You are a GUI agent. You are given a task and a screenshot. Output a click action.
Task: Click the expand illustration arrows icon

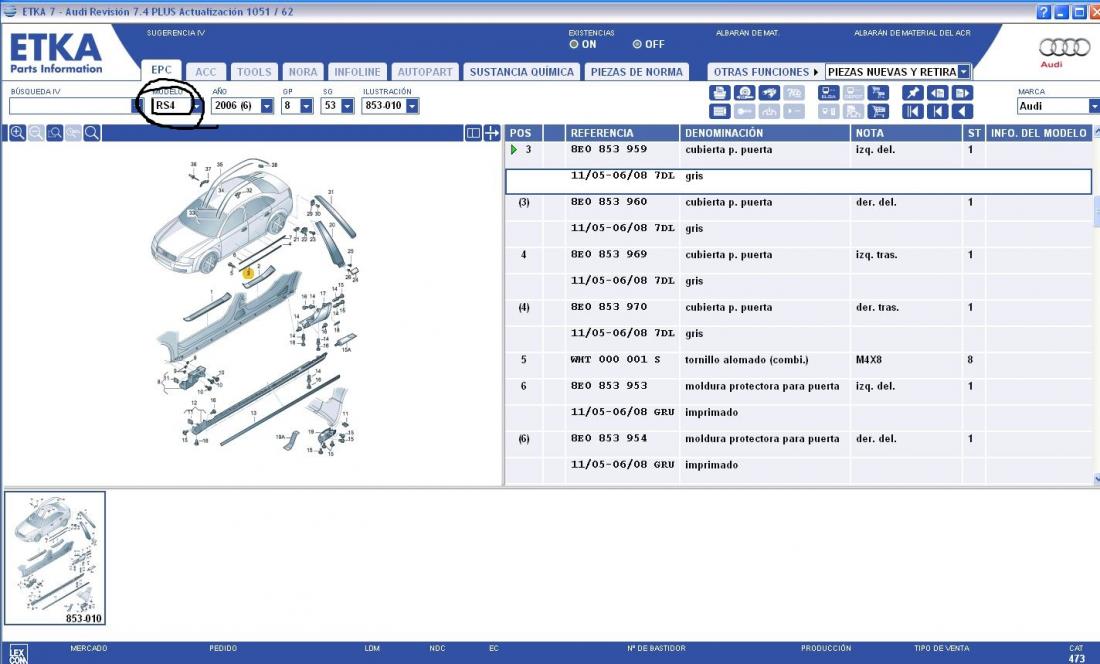492,133
